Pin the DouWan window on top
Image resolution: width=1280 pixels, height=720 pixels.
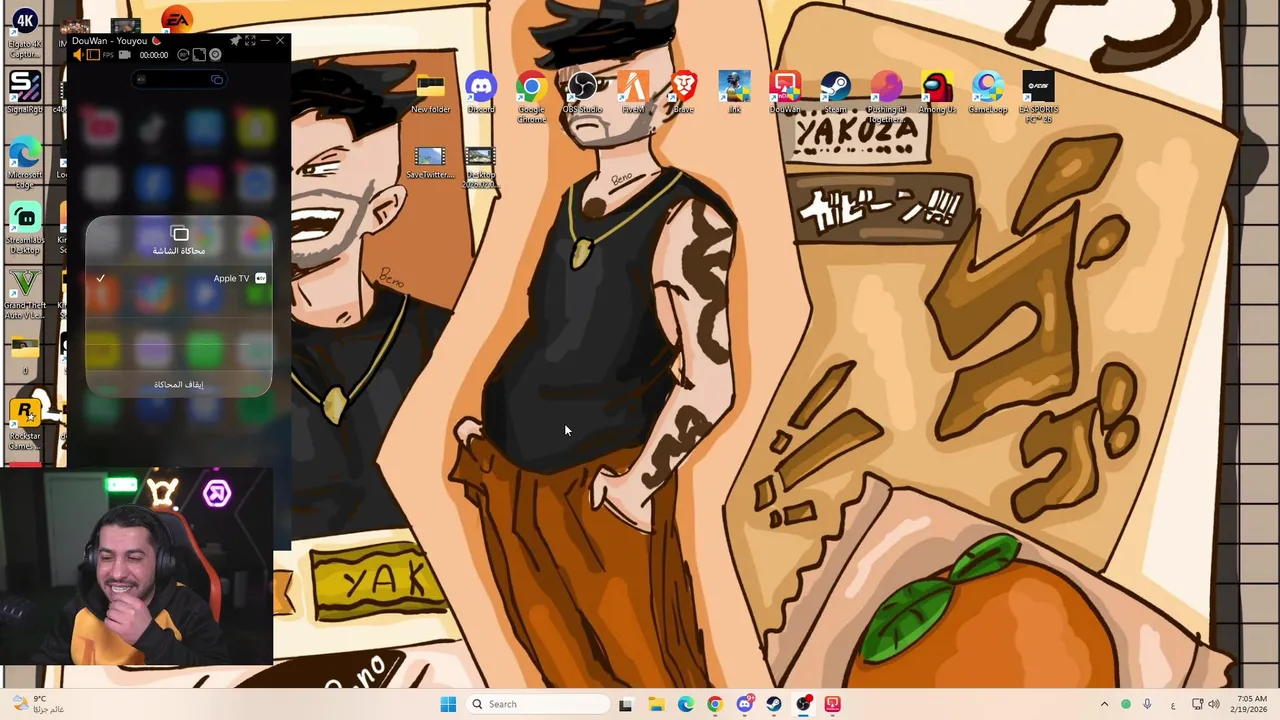(x=235, y=41)
